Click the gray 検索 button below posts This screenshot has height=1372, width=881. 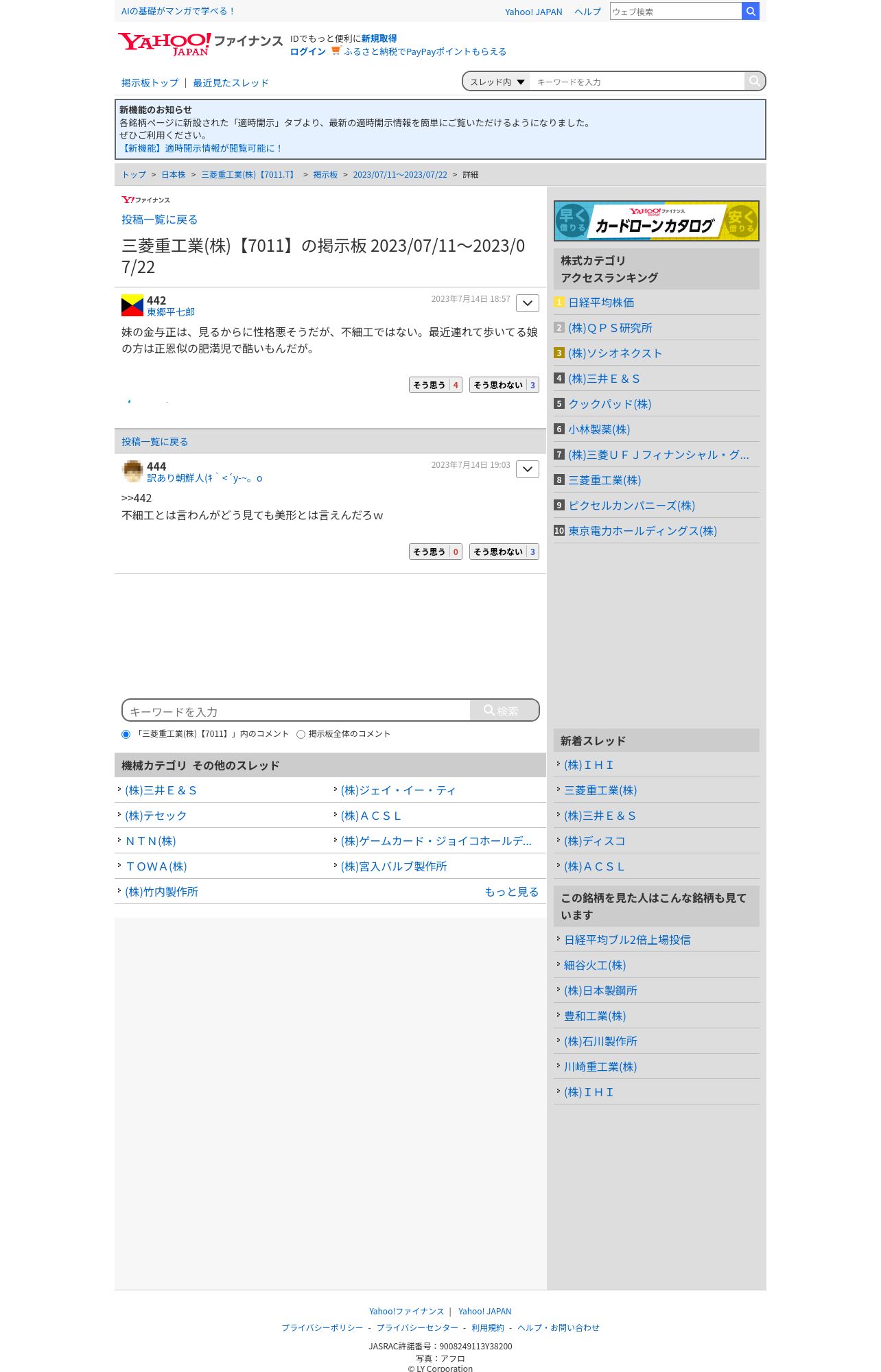click(x=504, y=711)
